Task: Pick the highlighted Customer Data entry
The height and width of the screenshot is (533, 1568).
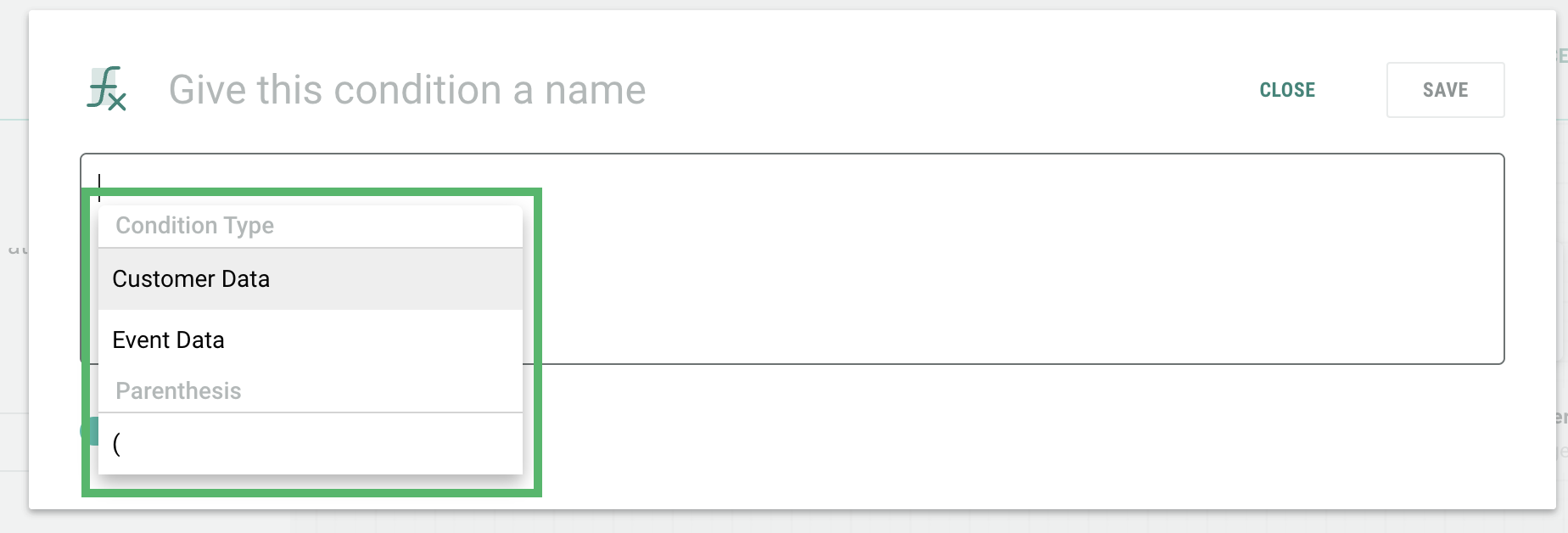Action: click(x=192, y=279)
